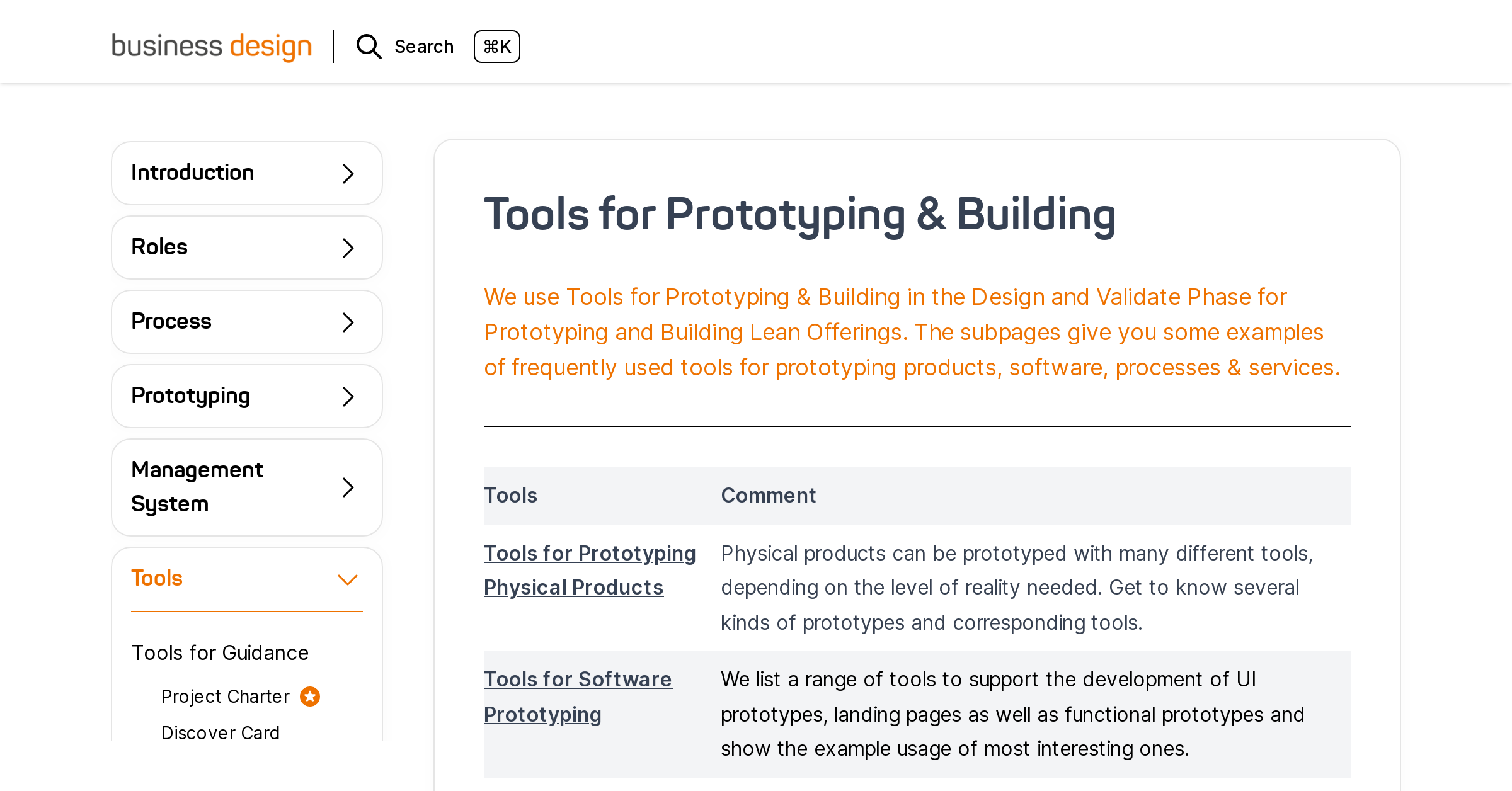Screen dimensions: 1512x791
Task: Click the ⌘K keyboard shortcut badge
Action: coord(496,46)
